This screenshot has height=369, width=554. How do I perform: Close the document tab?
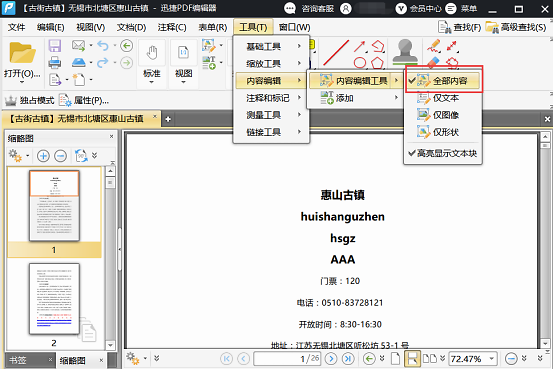155,116
